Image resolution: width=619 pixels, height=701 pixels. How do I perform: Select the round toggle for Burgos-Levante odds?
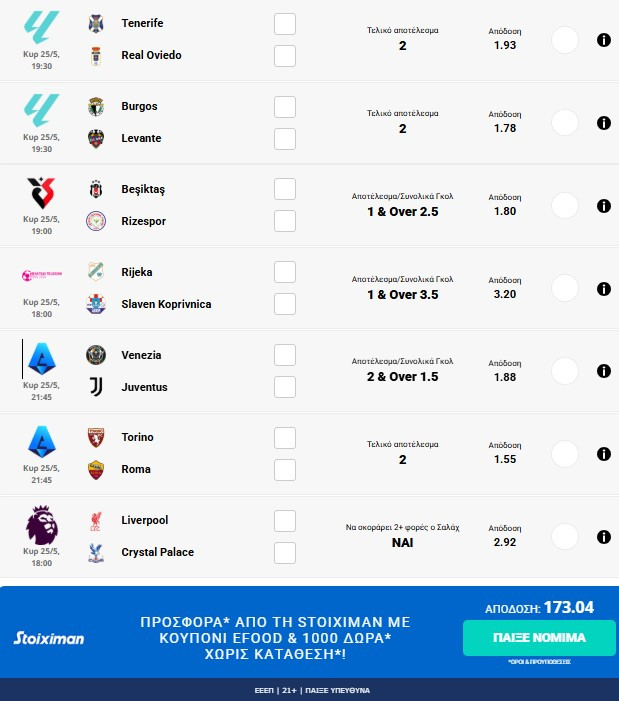coord(565,123)
